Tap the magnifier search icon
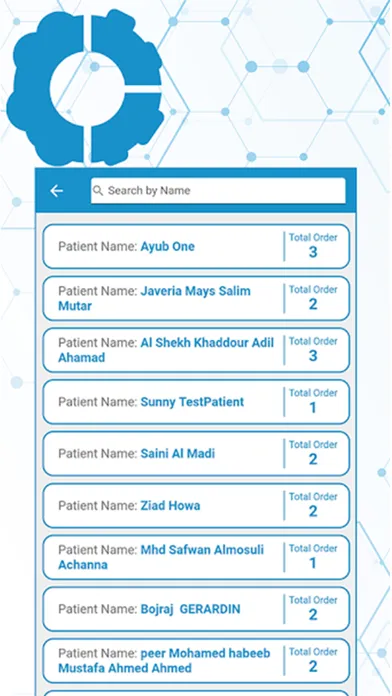392x696 pixels. [98, 191]
